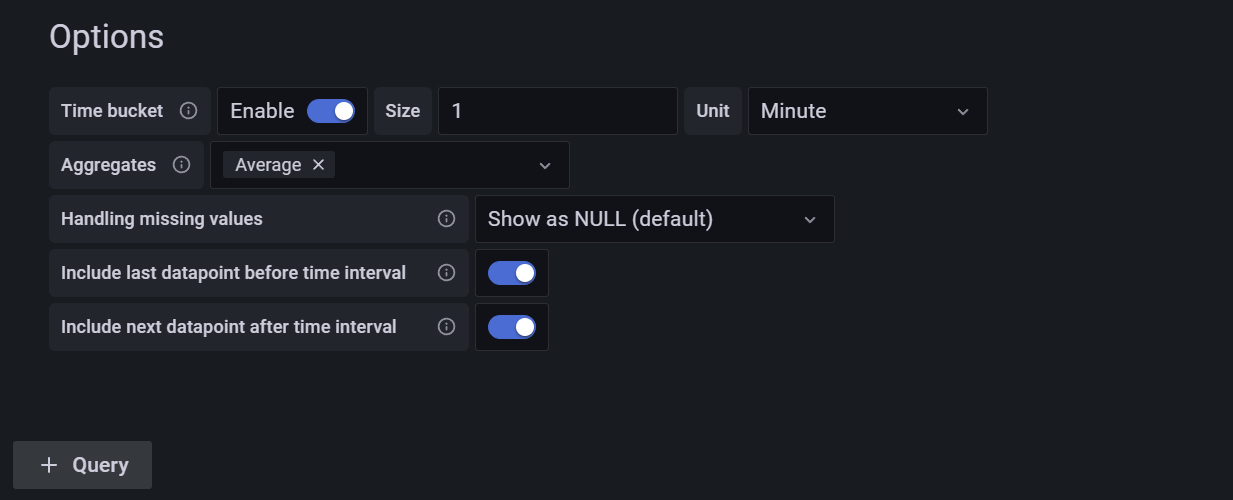The image size is (1233, 500).
Task: Click the Time bucket info icon
Action: 188,111
